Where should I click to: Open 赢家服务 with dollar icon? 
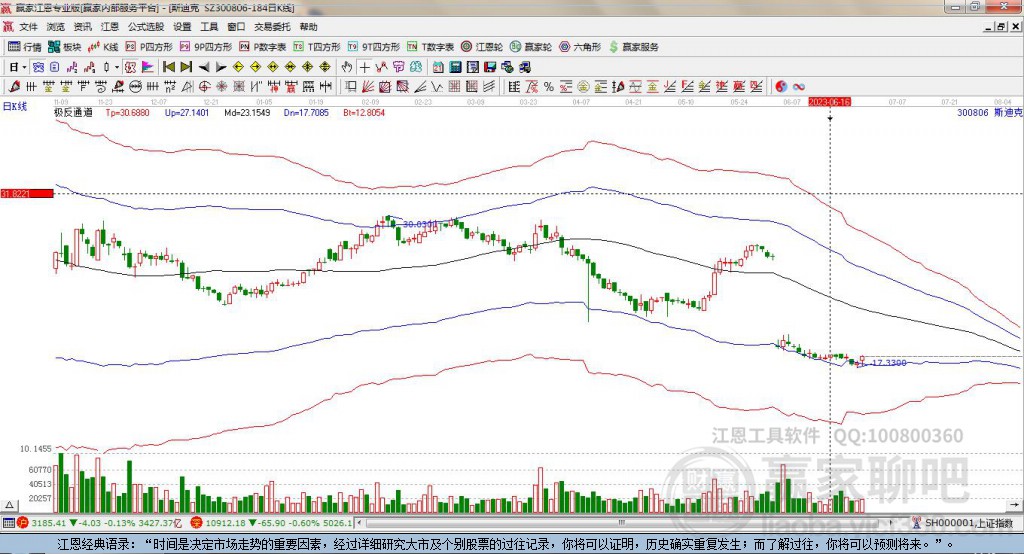tap(633, 47)
